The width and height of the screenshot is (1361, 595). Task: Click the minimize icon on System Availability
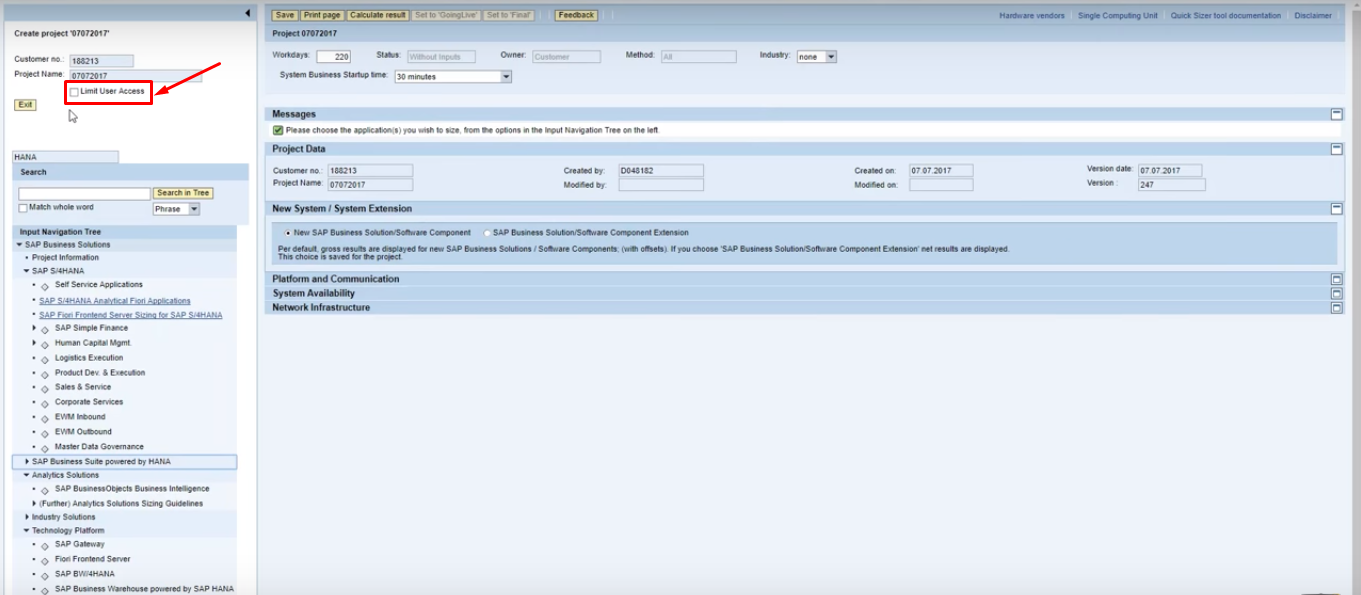point(1336,293)
